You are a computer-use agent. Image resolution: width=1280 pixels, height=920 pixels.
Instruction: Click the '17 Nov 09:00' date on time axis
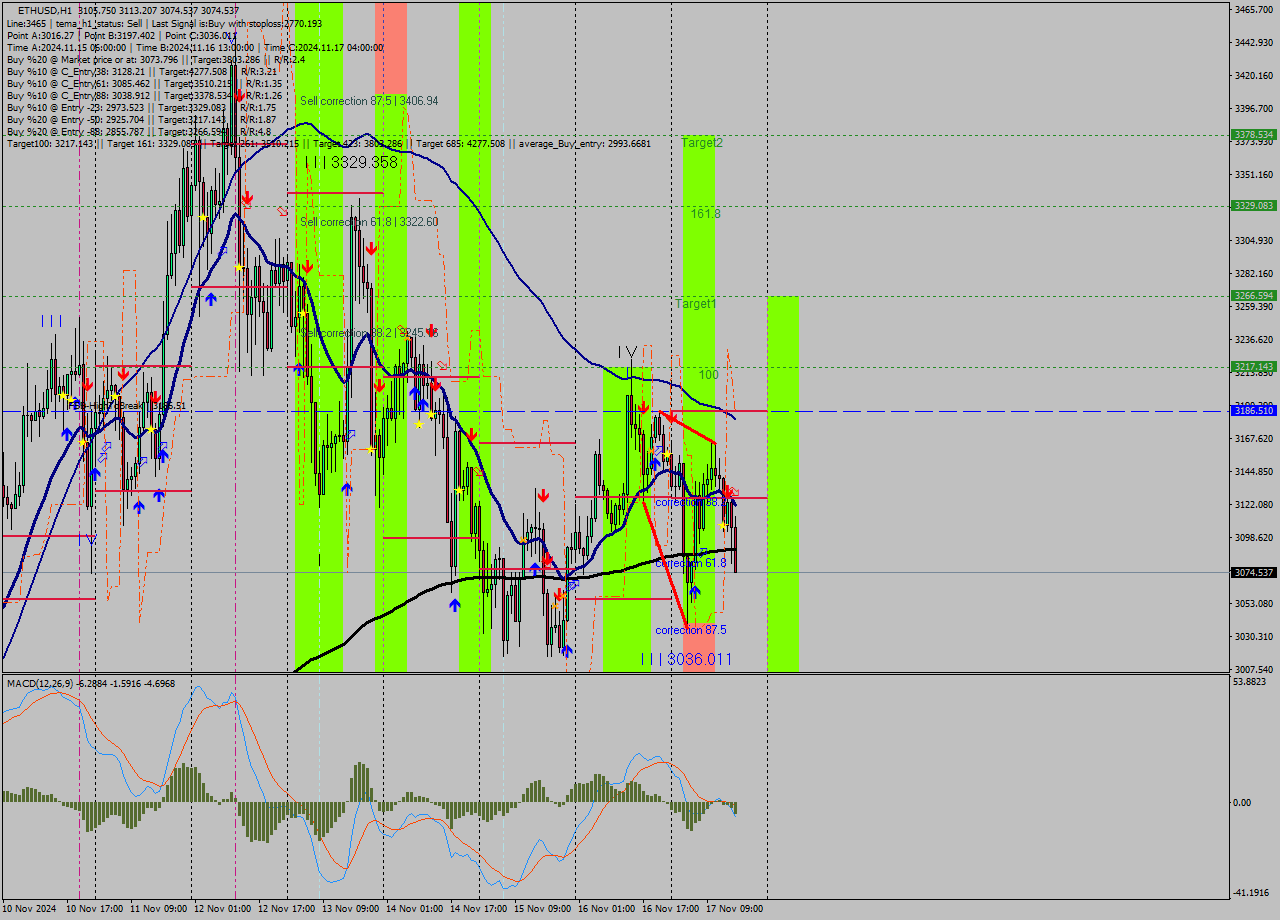coord(736,909)
